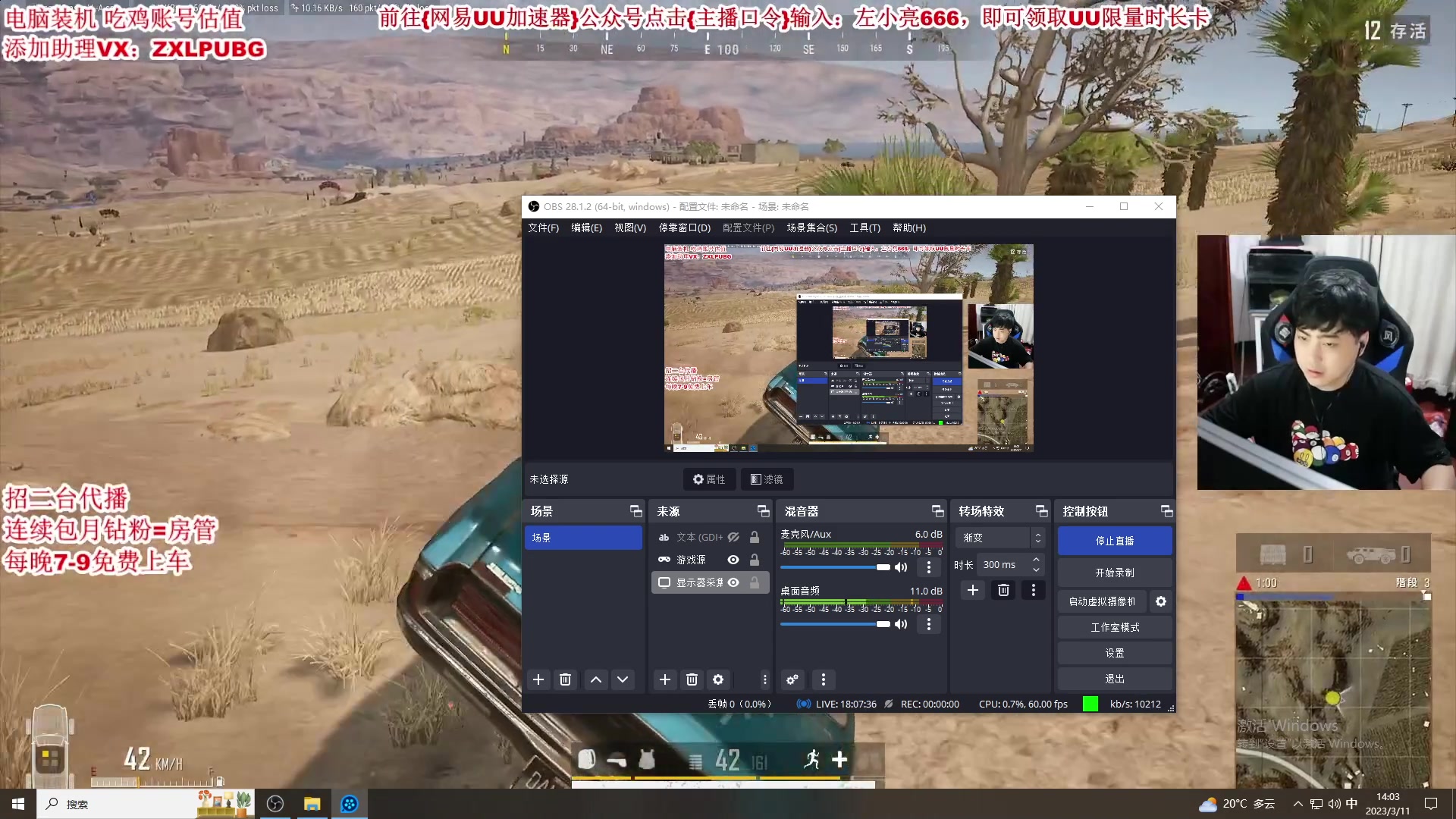The height and width of the screenshot is (819, 1456).
Task: Click 工作室模式 button
Action: (x=1115, y=627)
